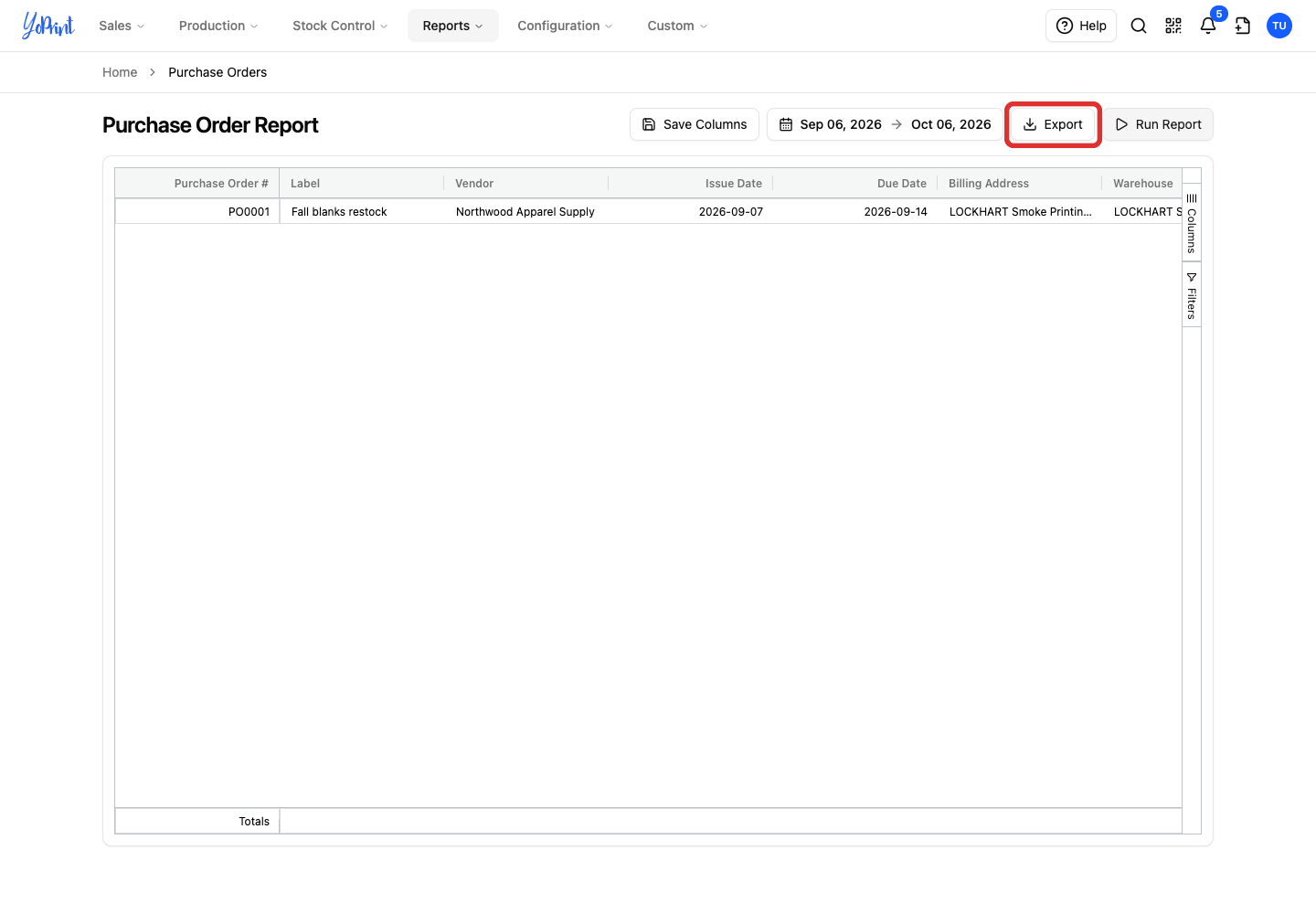Open the search magnifier icon
The height and width of the screenshot is (914, 1316).
(x=1139, y=26)
